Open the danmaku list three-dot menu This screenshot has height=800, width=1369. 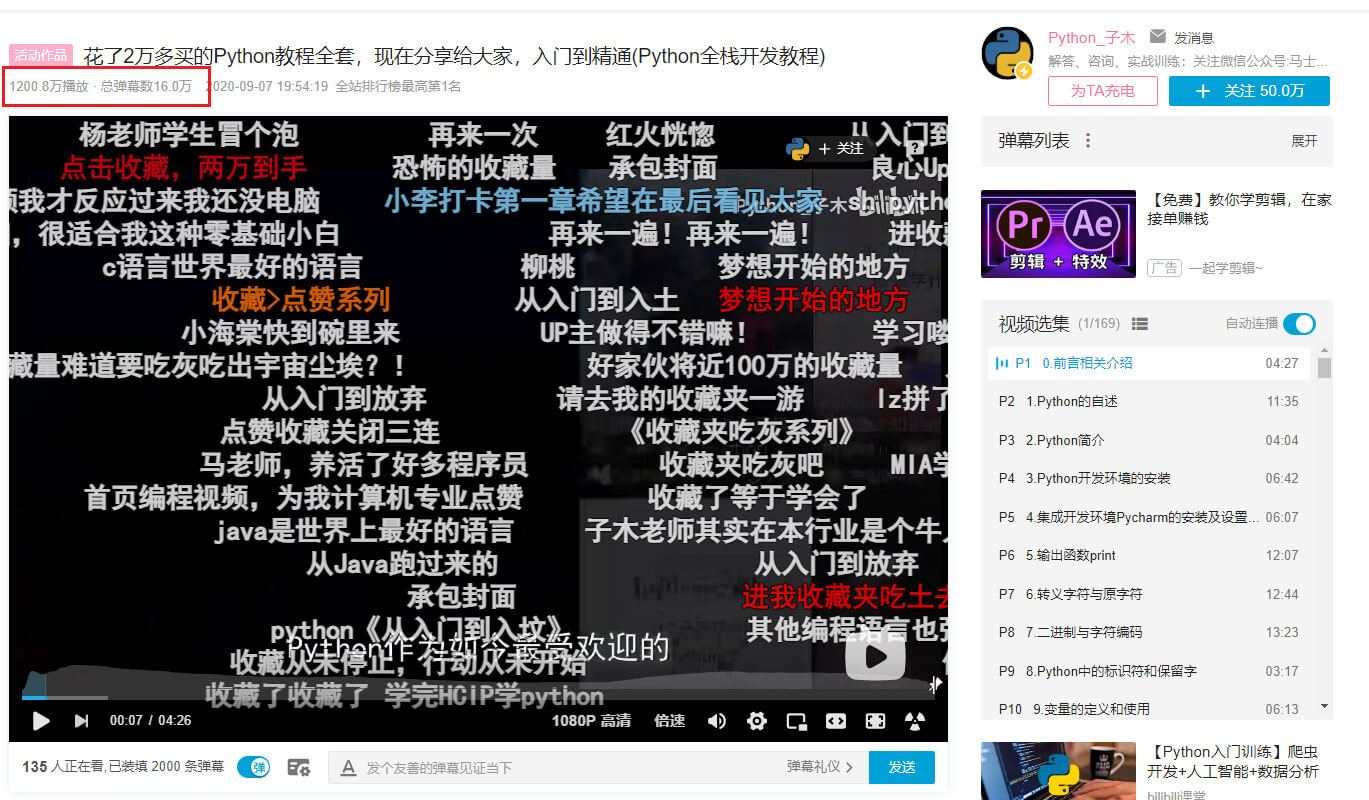coord(1089,141)
